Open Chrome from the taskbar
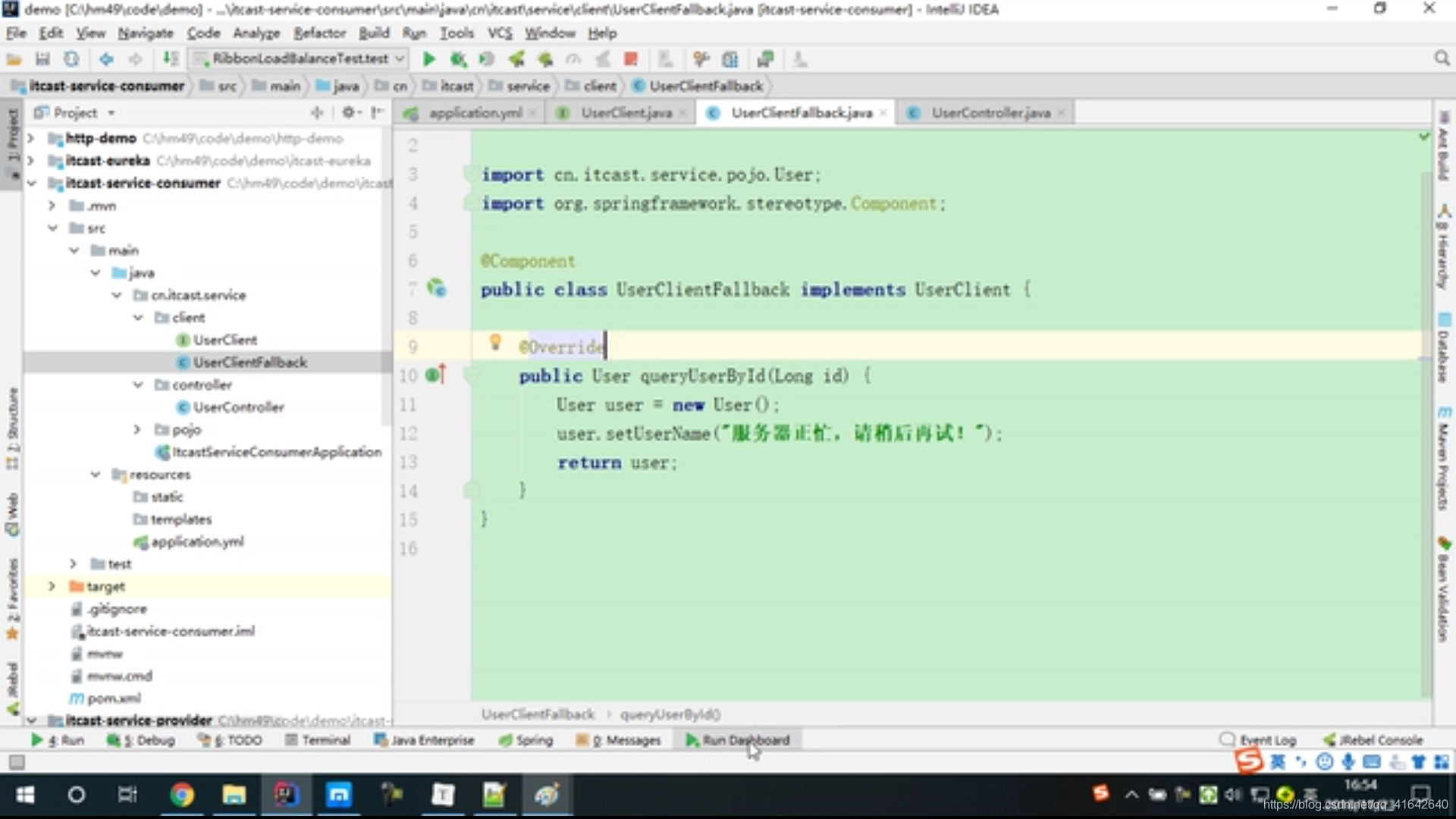 (181, 795)
